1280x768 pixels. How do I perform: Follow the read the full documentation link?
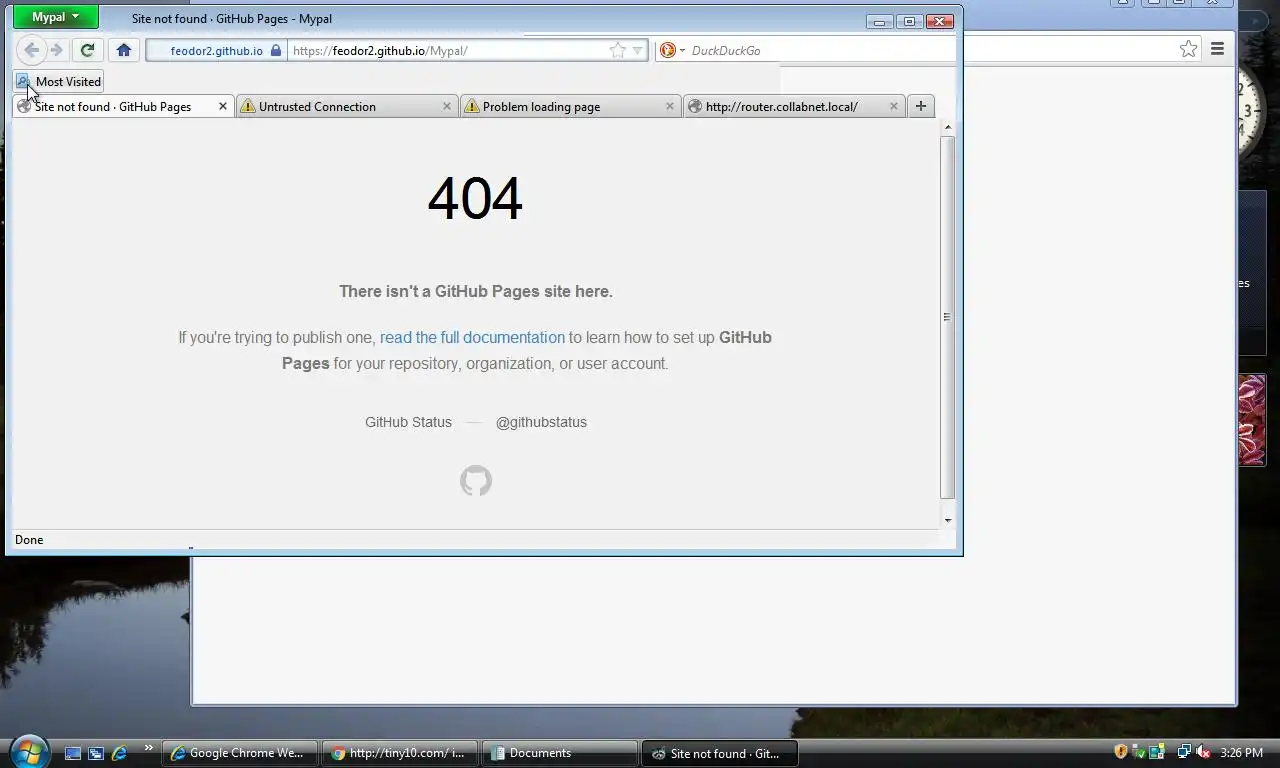pos(472,337)
